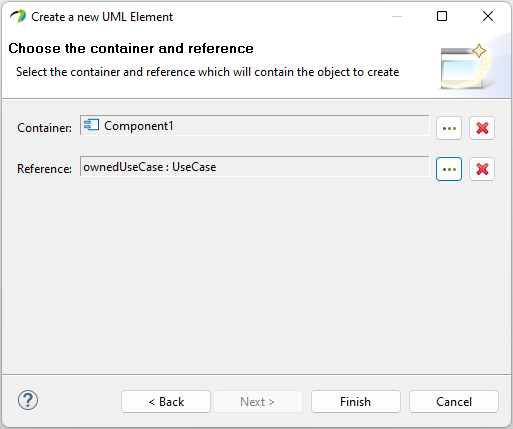Clear the Reference with red X
Viewport: 513px width, 429px height.
coord(482,169)
